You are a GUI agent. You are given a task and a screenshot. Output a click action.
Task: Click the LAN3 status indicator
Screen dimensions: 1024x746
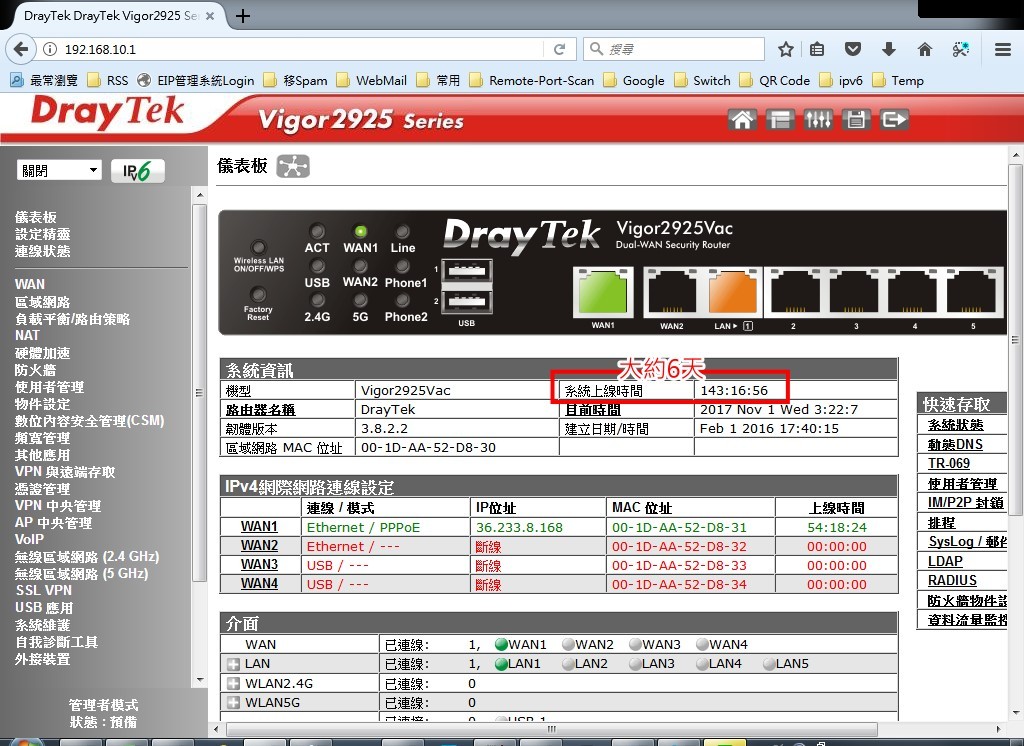click(x=635, y=664)
